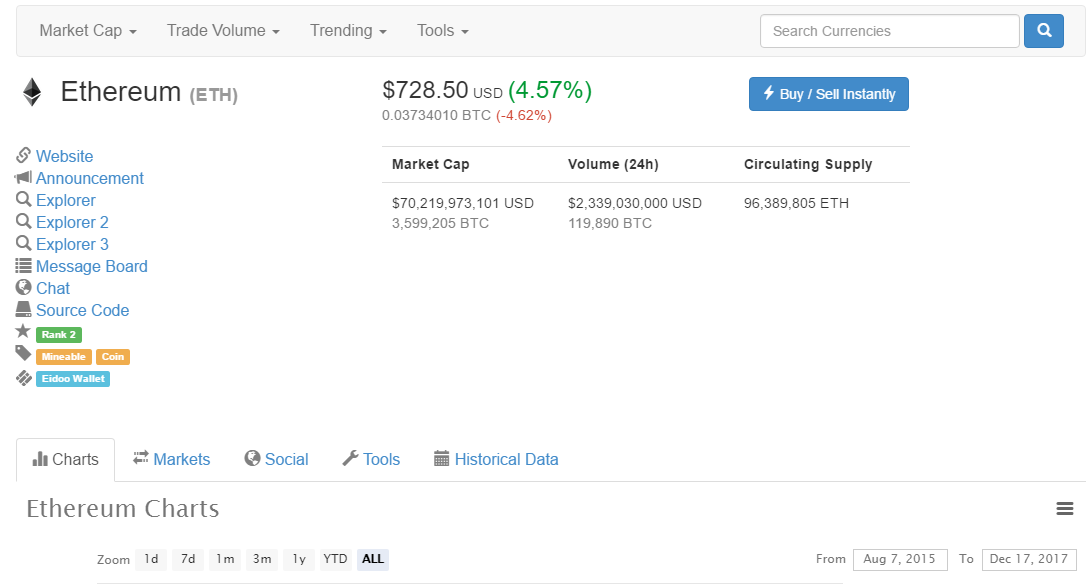The image size is (1092, 586).
Task: Click the Coin tag badge
Action: pyautogui.click(x=113, y=357)
